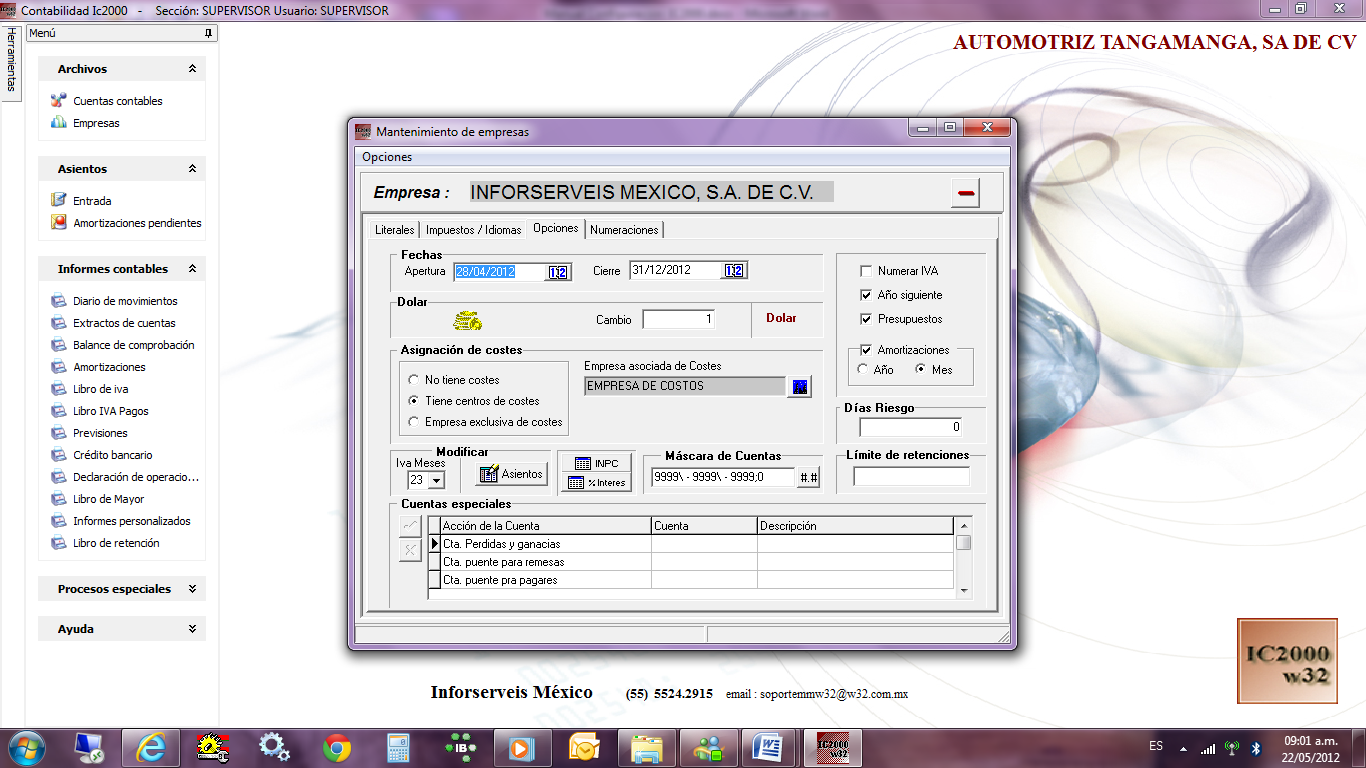Open the Iva Meses dropdown

coord(436,481)
